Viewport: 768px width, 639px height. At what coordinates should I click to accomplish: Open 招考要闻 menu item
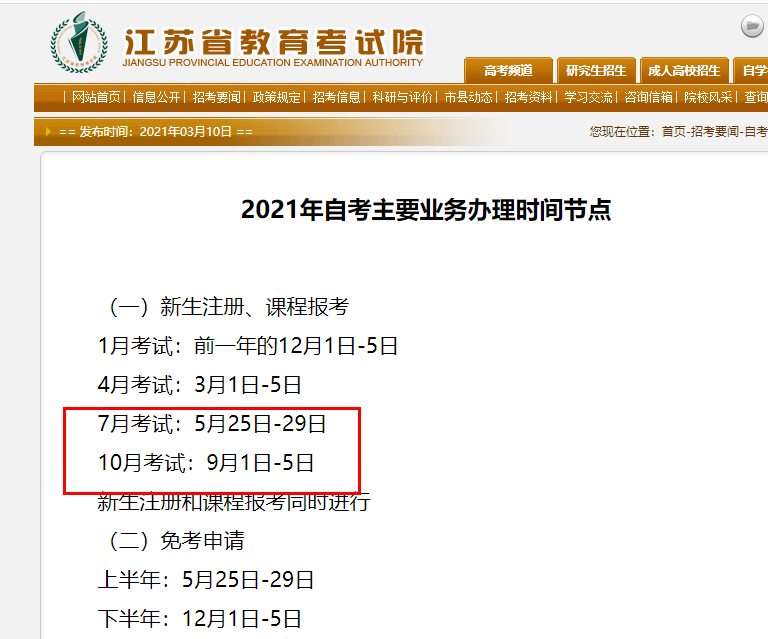click(x=216, y=97)
